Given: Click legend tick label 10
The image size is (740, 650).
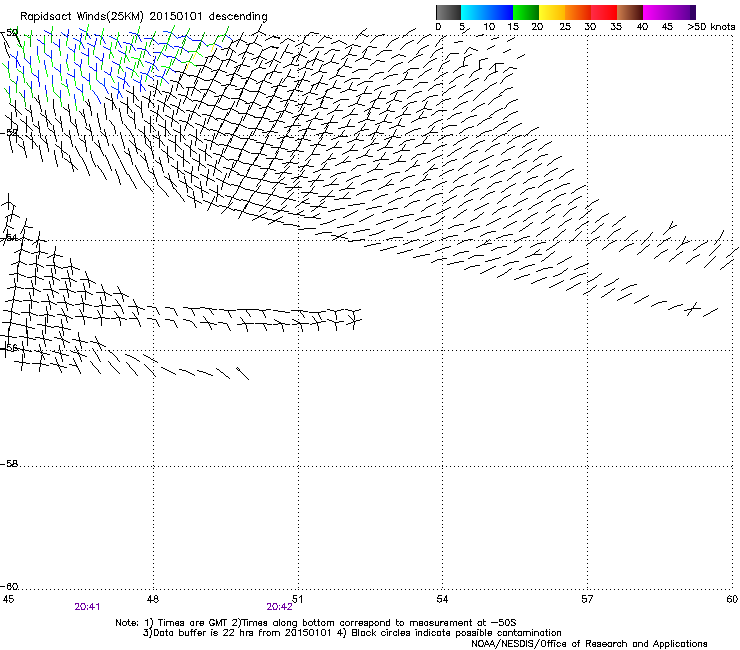Looking at the screenshot, I should [489, 26].
